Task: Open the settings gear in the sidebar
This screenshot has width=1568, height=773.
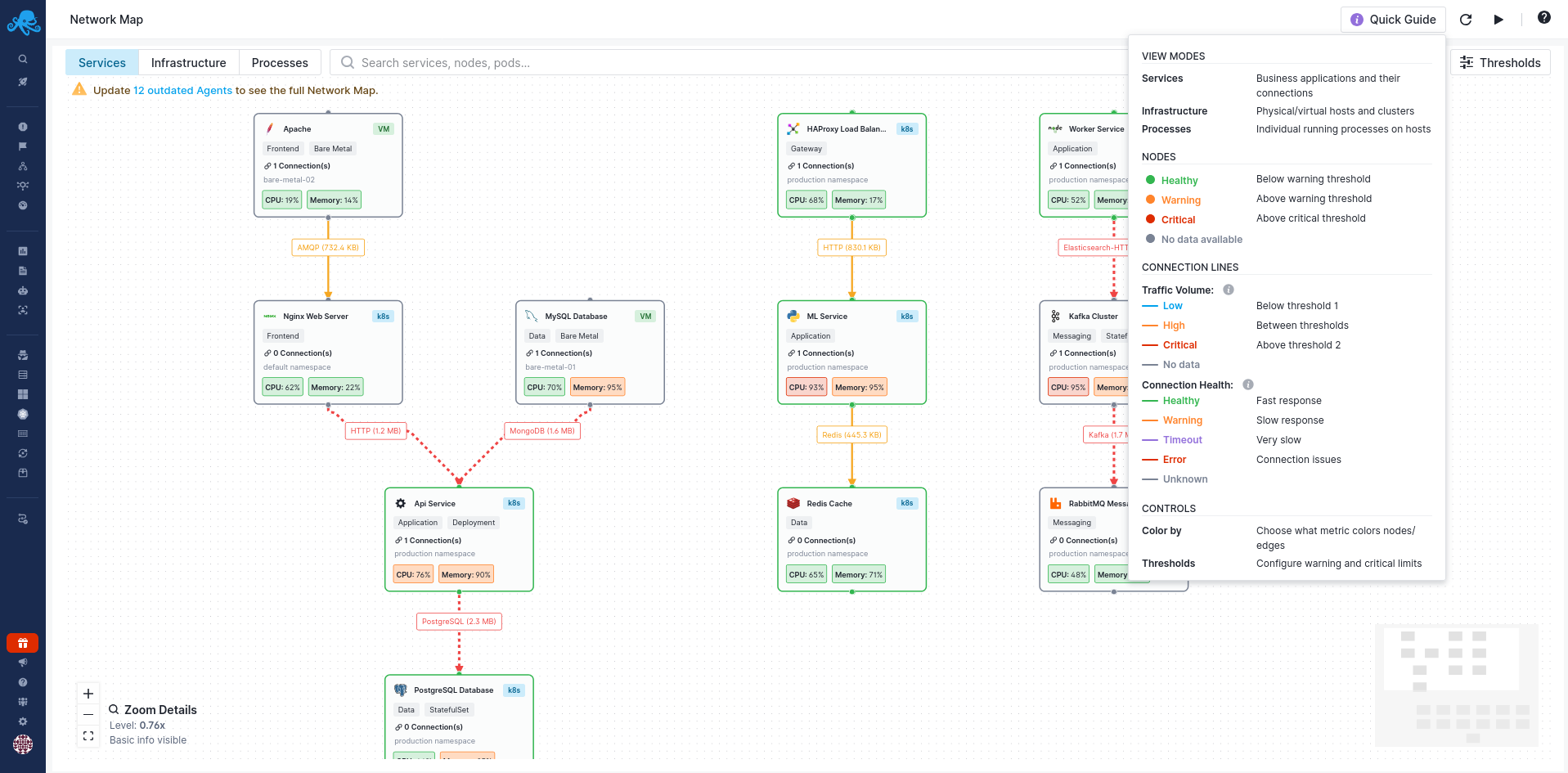Action: point(23,721)
